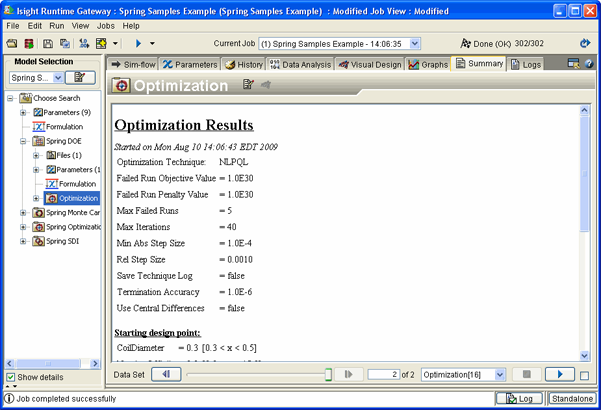Click the Data Set slider handle

(x=328, y=374)
